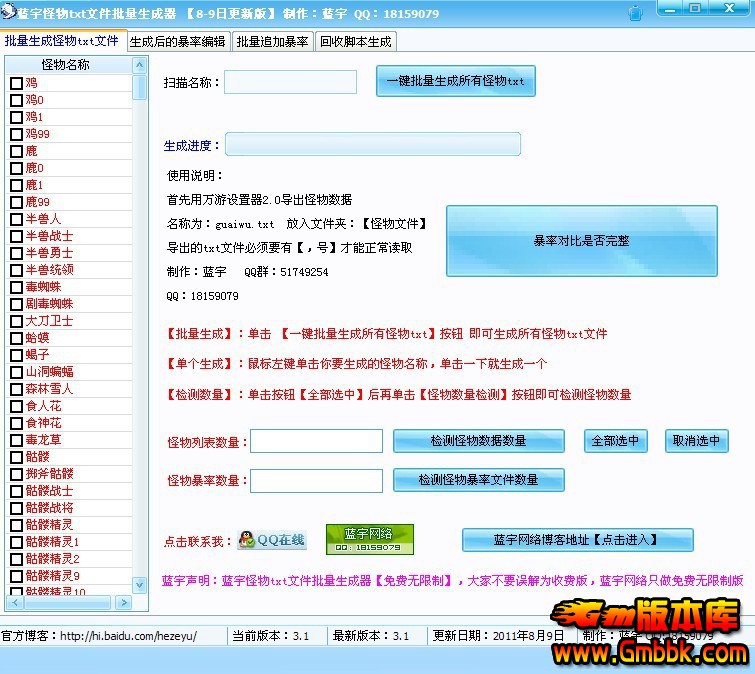755x674 pixels.
Task: Click the 生成进度 progress bar
Action: point(372,145)
